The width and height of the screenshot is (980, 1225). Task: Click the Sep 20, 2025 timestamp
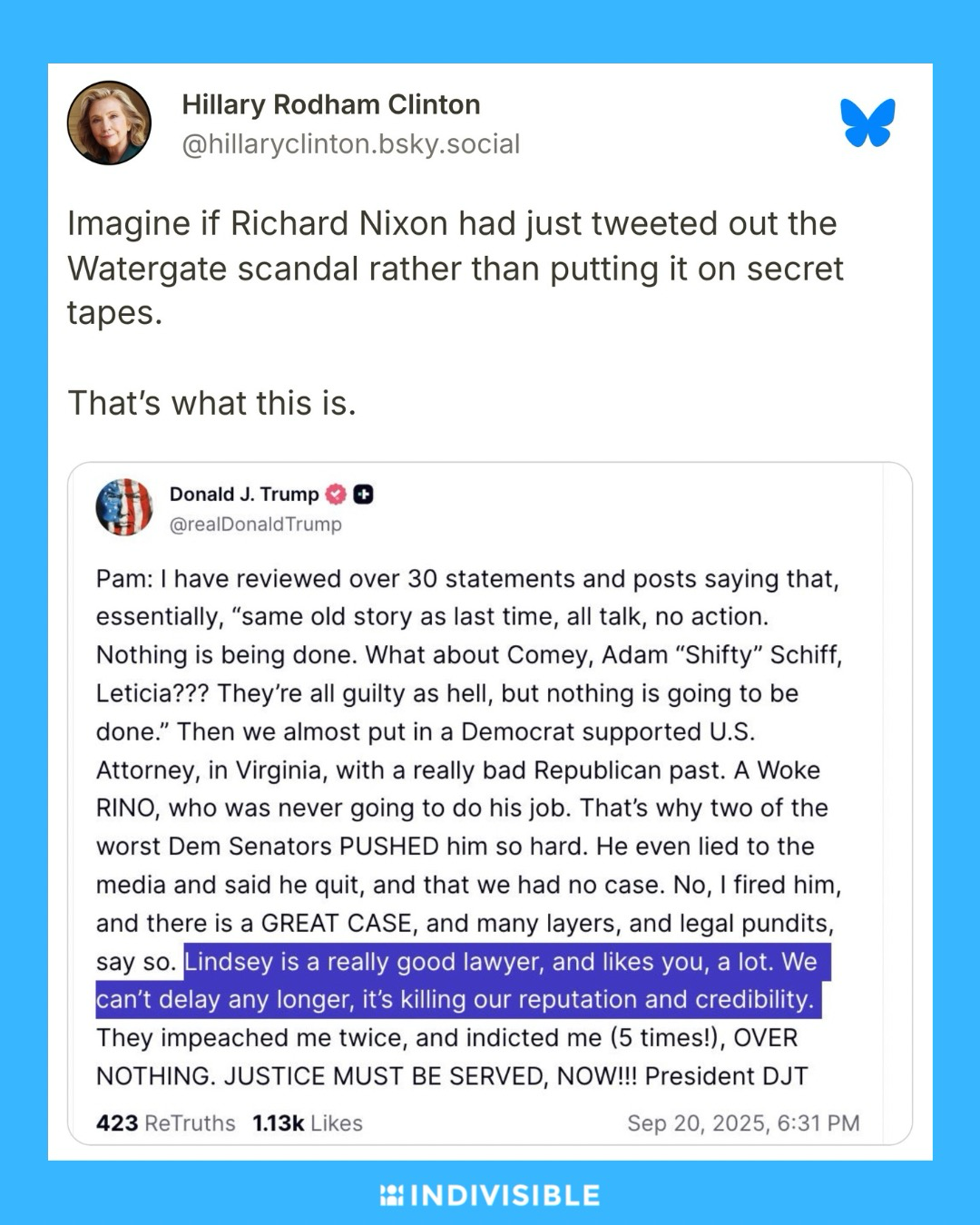[x=742, y=1123]
